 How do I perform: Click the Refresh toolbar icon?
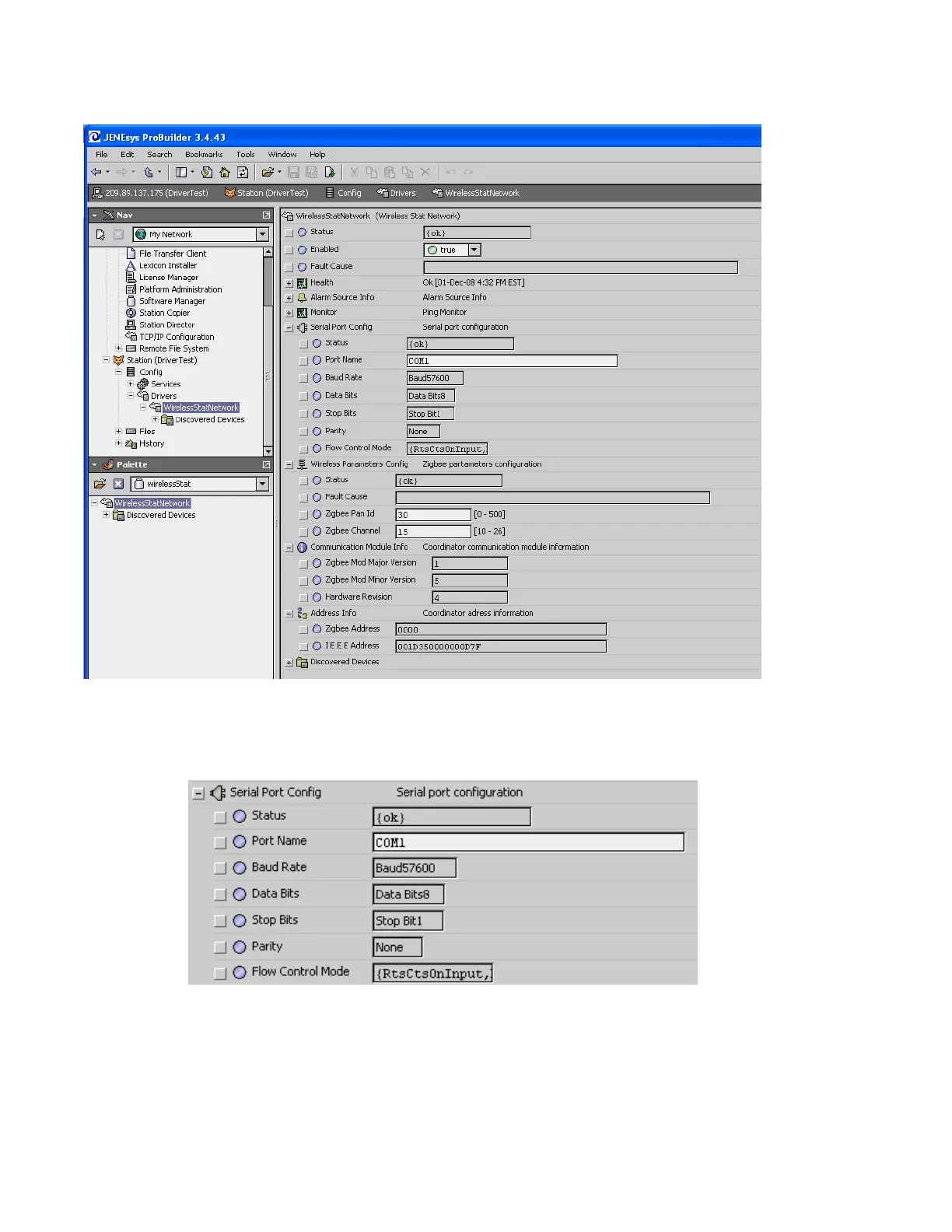coord(243,172)
